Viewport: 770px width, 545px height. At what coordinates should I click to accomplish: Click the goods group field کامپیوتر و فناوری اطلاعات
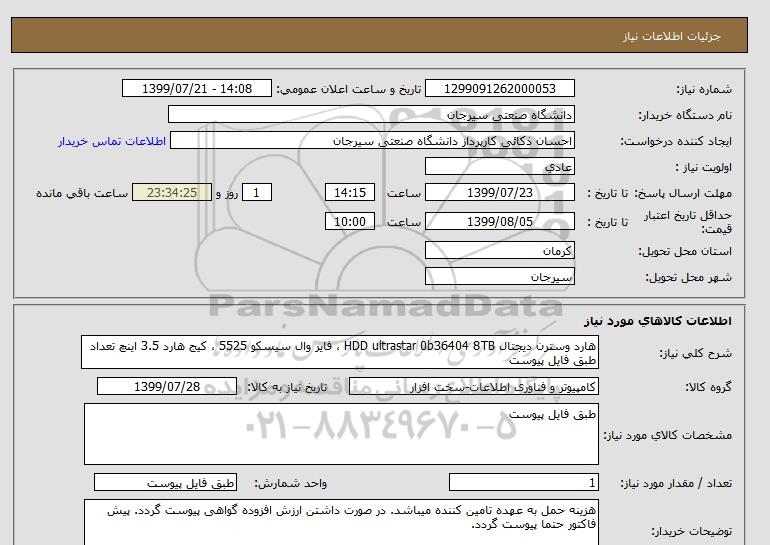(473, 386)
